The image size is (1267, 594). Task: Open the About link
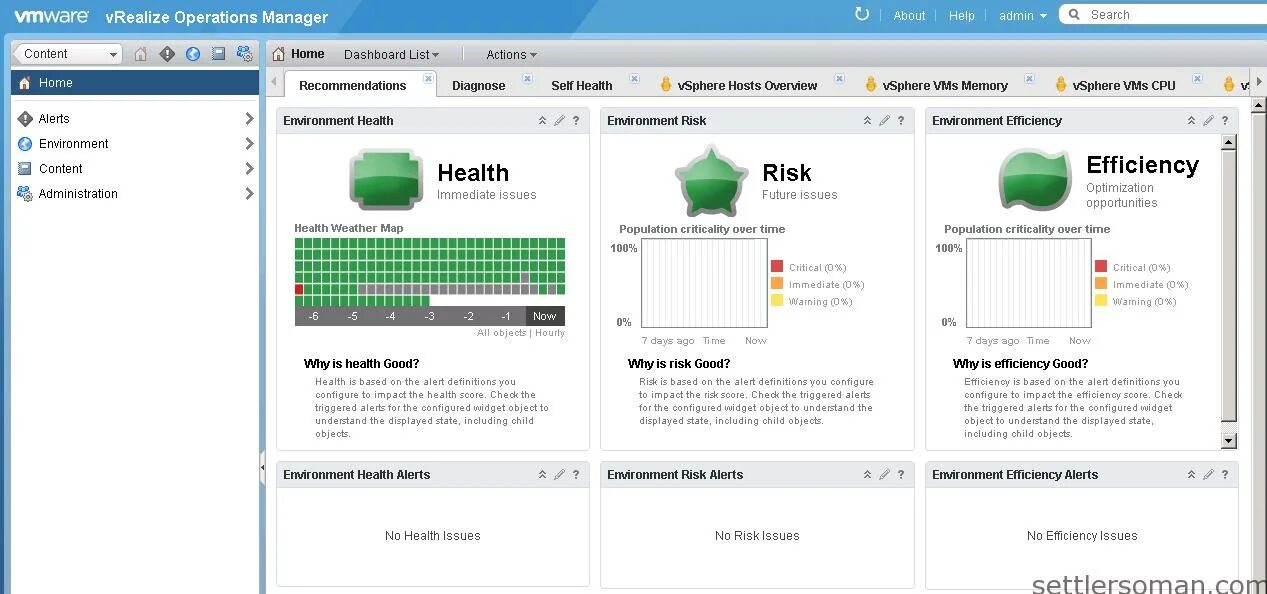[909, 15]
